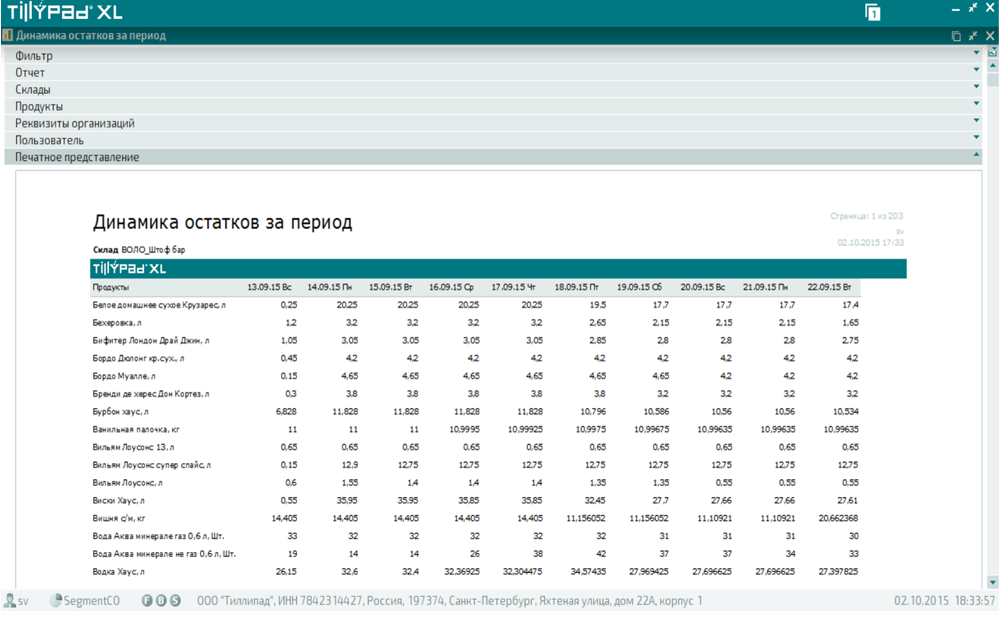Click the S circle status indicator
Image resolution: width=1000 pixels, height=617 pixels.
(176, 601)
